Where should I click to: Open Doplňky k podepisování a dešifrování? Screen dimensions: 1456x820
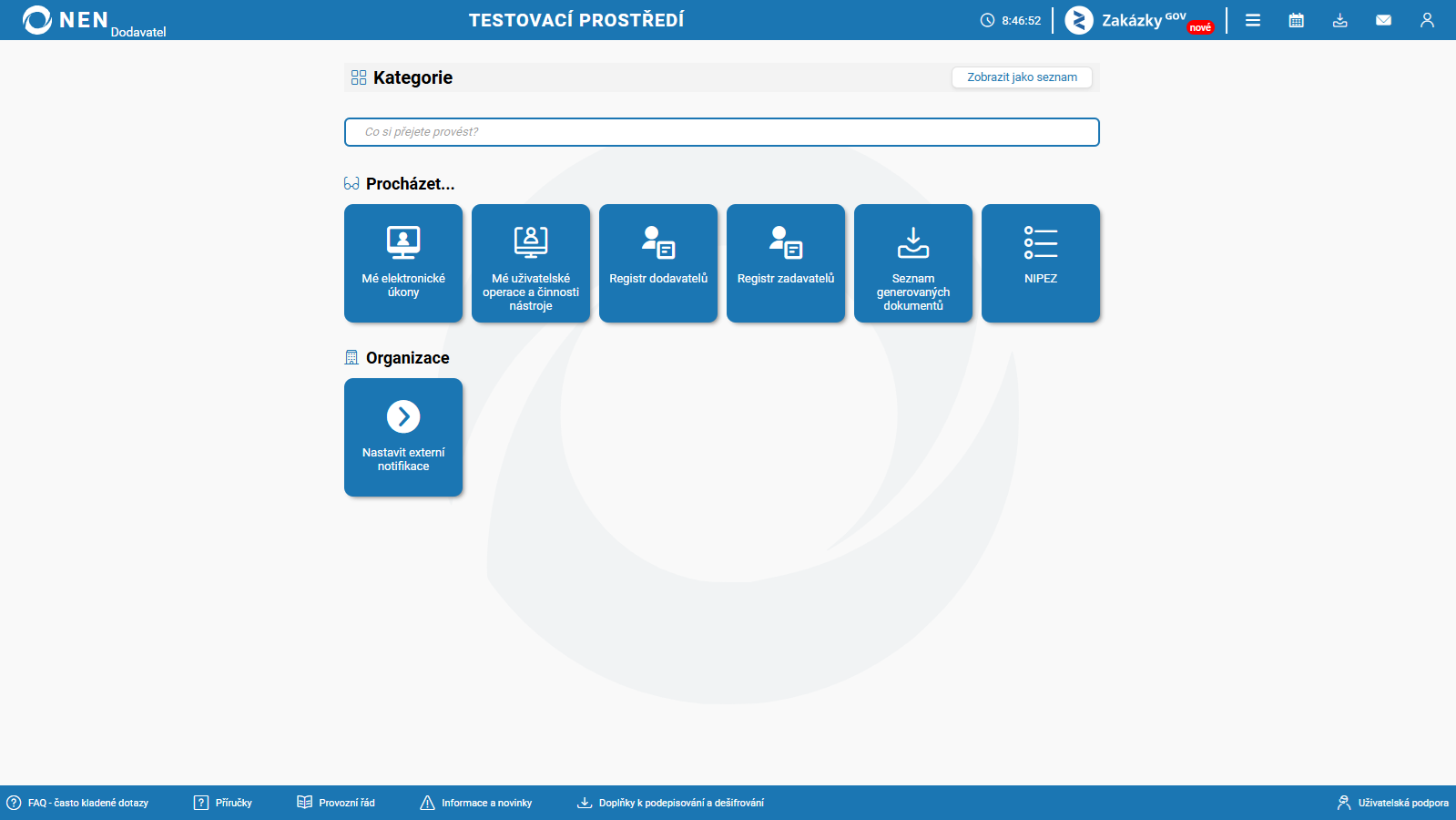click(671, 803)
